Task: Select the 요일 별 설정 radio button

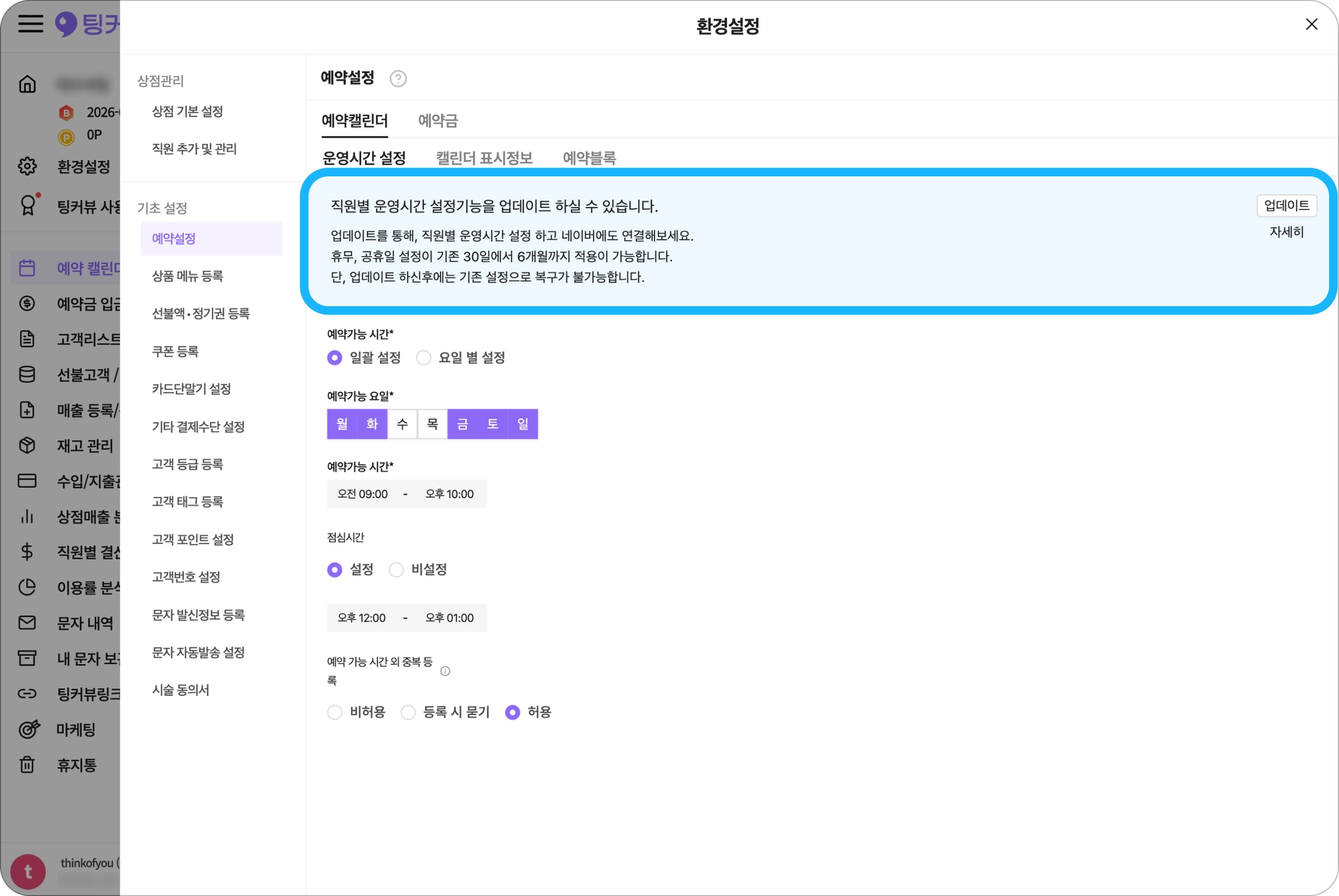Action: pyautogui.click(x=424, y=358)
